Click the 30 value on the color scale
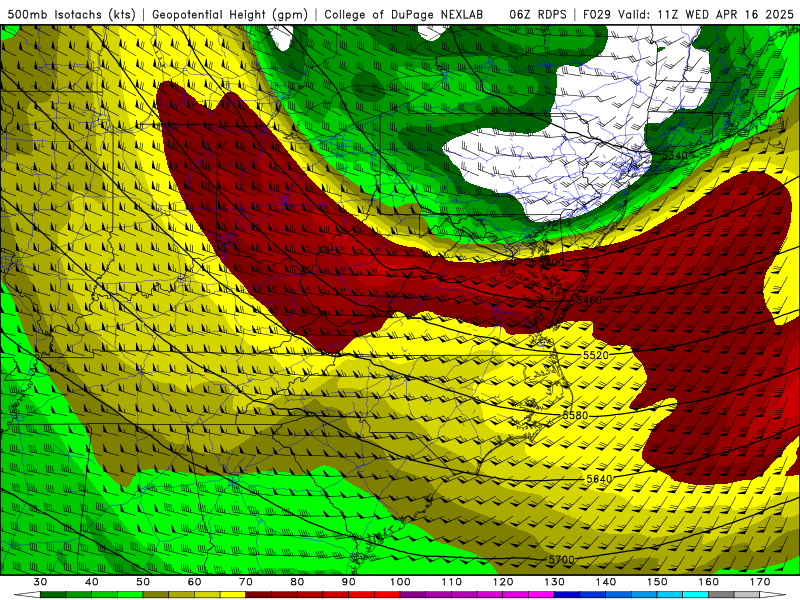The image size is (800, 600). tap(40, 582)
